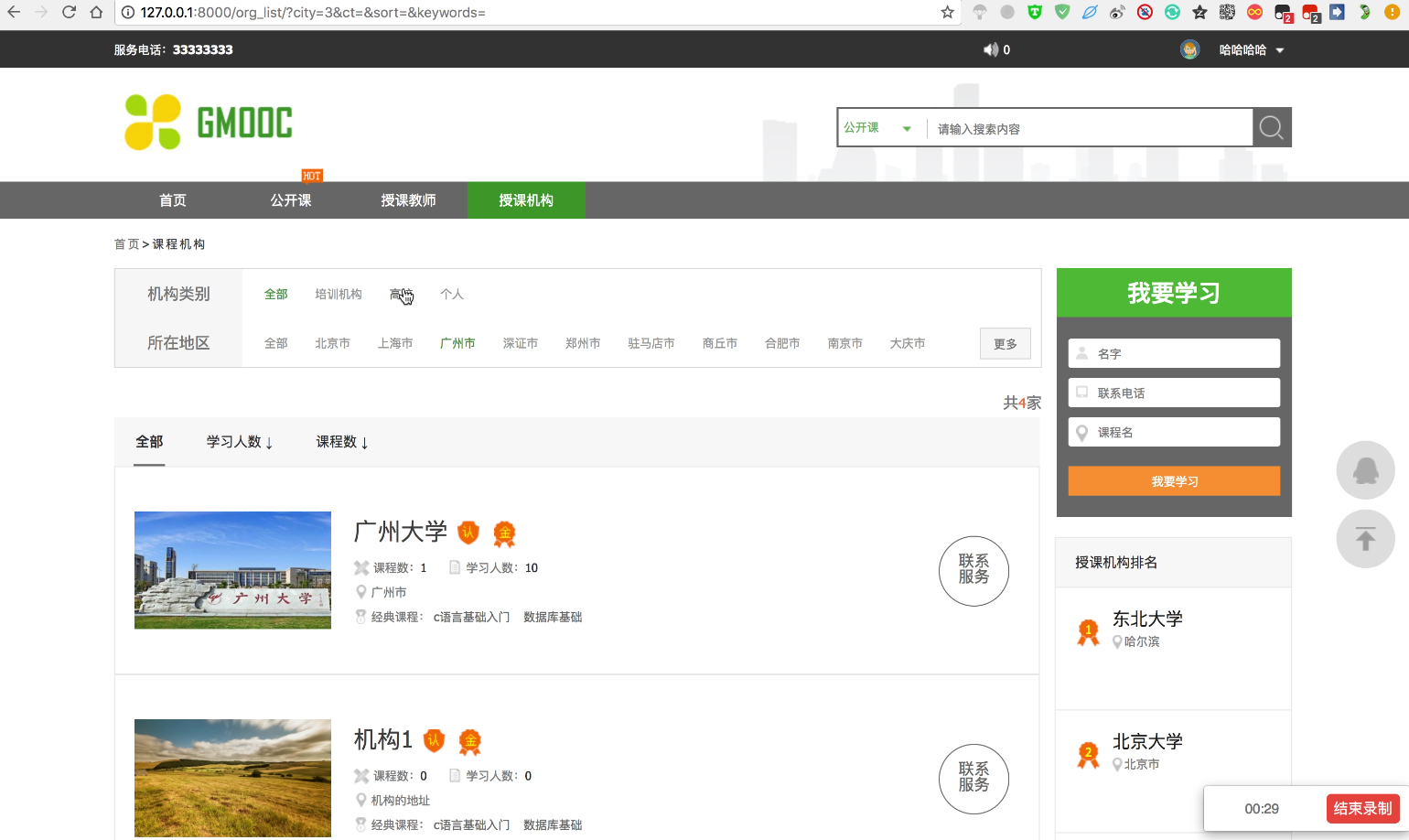Image resolution: width=1409 pixels, height=840 pixels.
Task: Filter region by 驻马店市
Action: (651, 343)
